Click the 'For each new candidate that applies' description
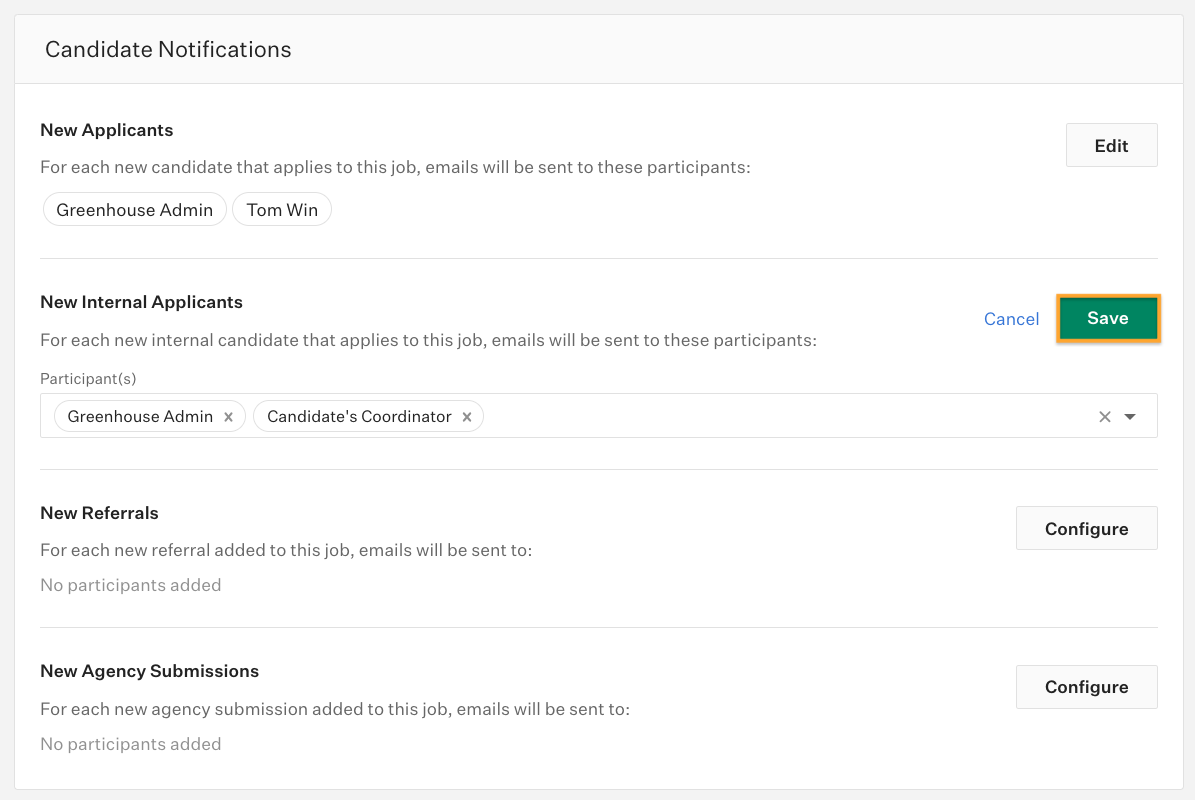Image resolution: width=1195 pixels, height=800 pixels. [396, 167]
